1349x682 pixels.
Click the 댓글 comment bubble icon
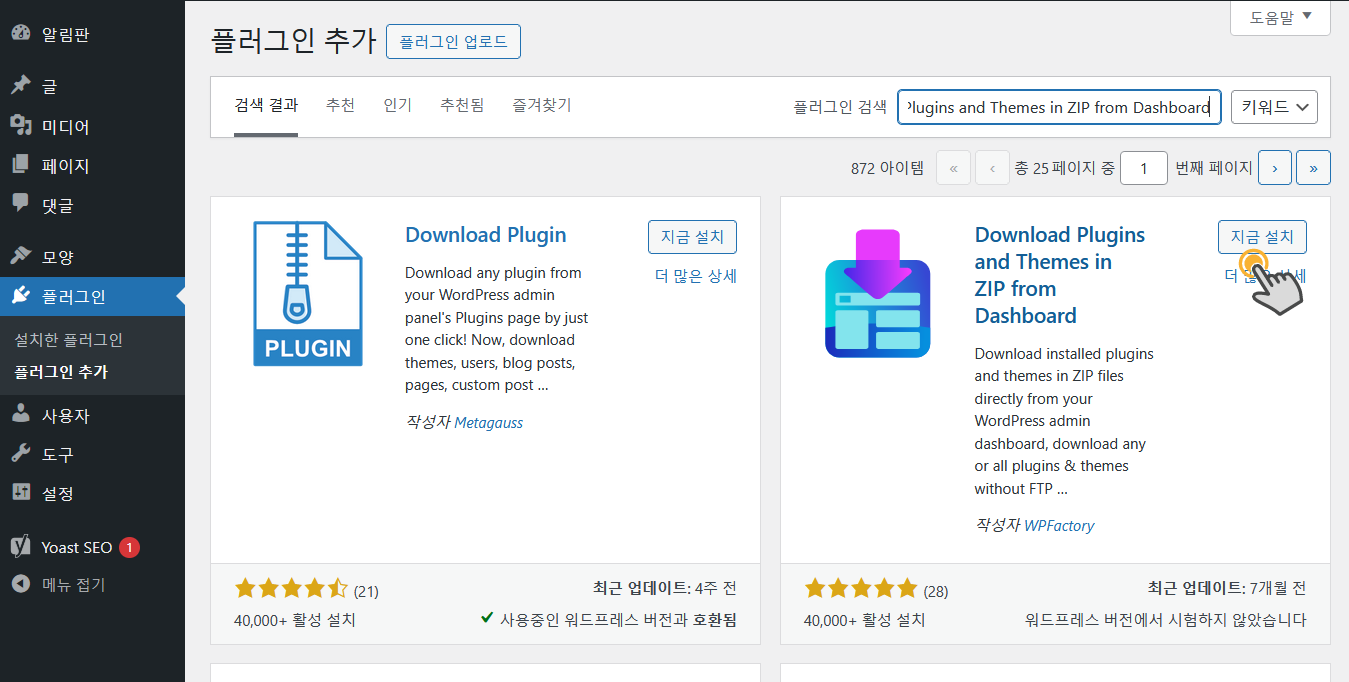[21, 204]
